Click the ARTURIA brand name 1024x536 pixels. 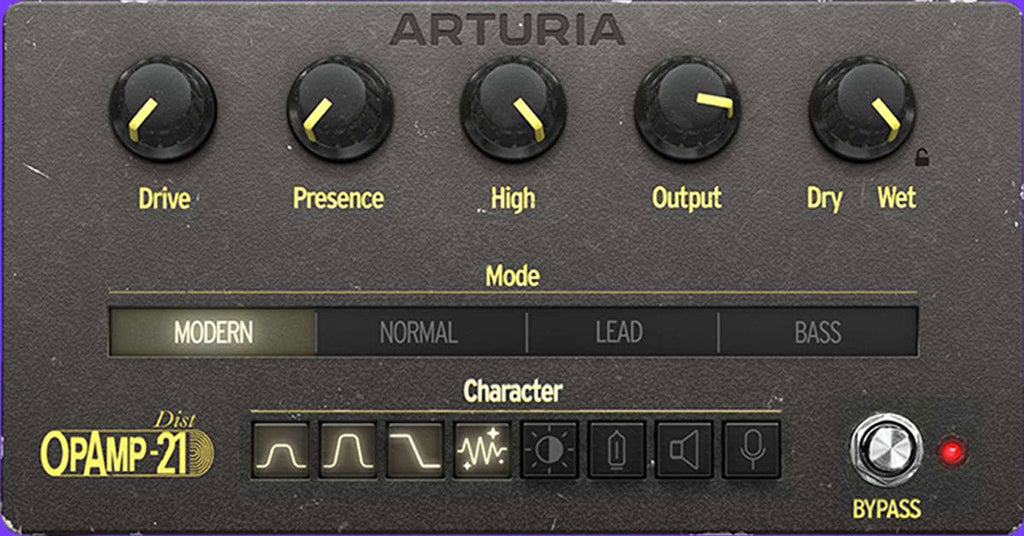(508, 29)
